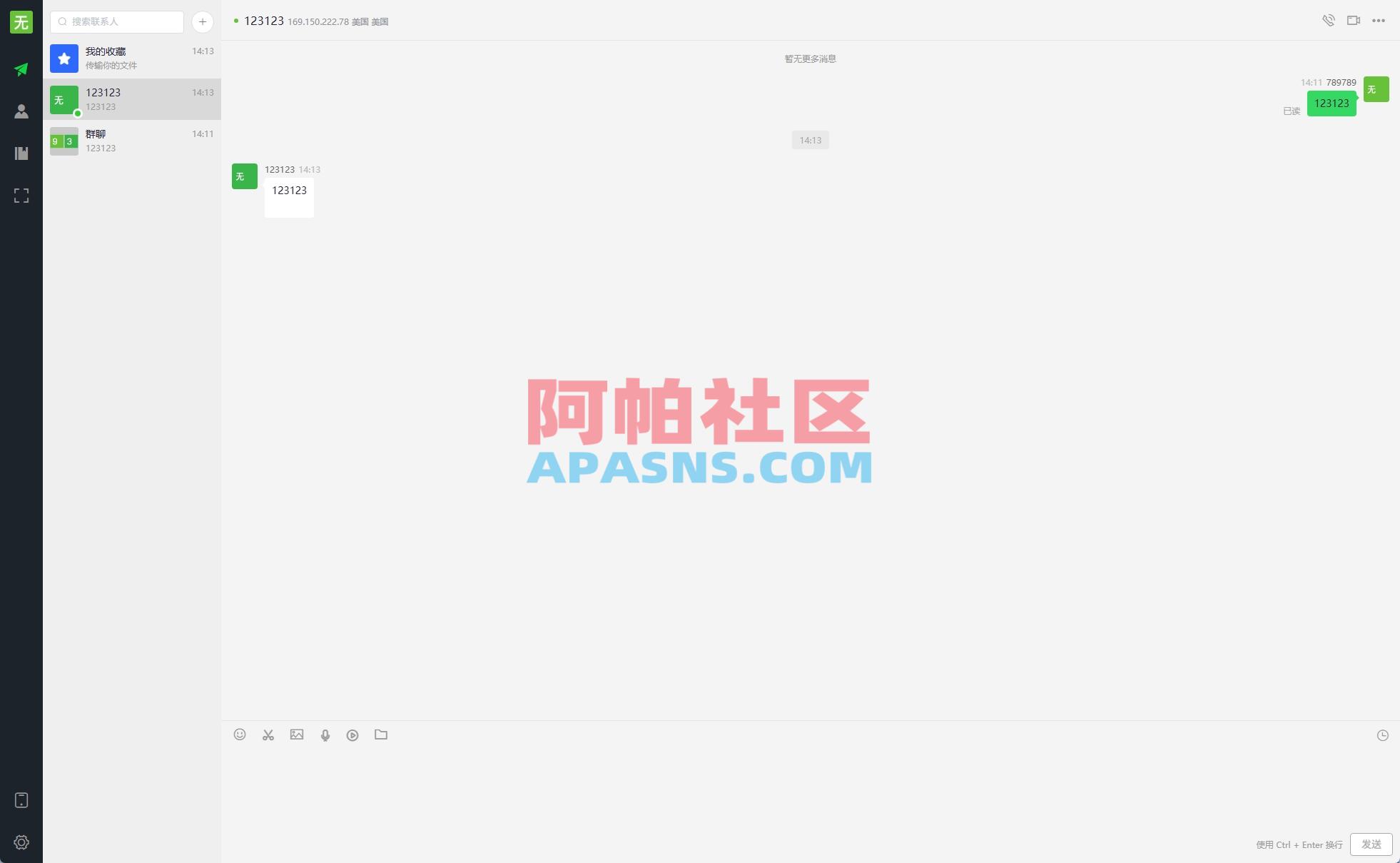Click the 发送 send button
The height and width of the screenshot is (863, 1400).
click(1371, 844)
